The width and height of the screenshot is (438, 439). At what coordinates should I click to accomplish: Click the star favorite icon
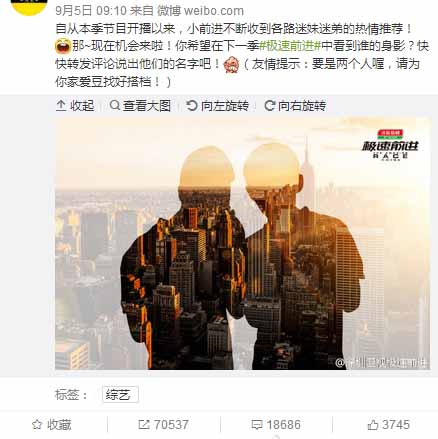[x=37, y=425]
